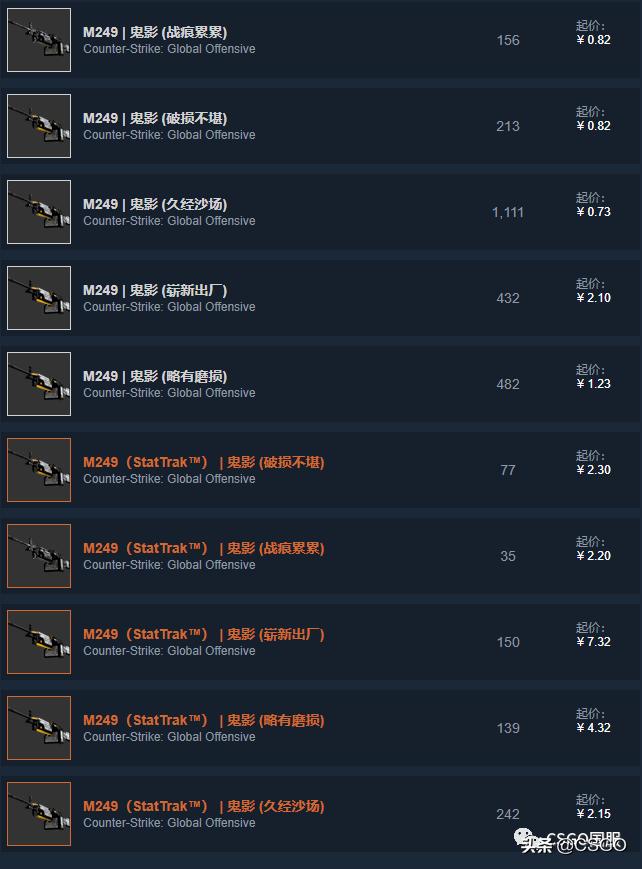Click the ¥ 2.10 starting price
The image size is (642, 869).
tap(593, 298)
